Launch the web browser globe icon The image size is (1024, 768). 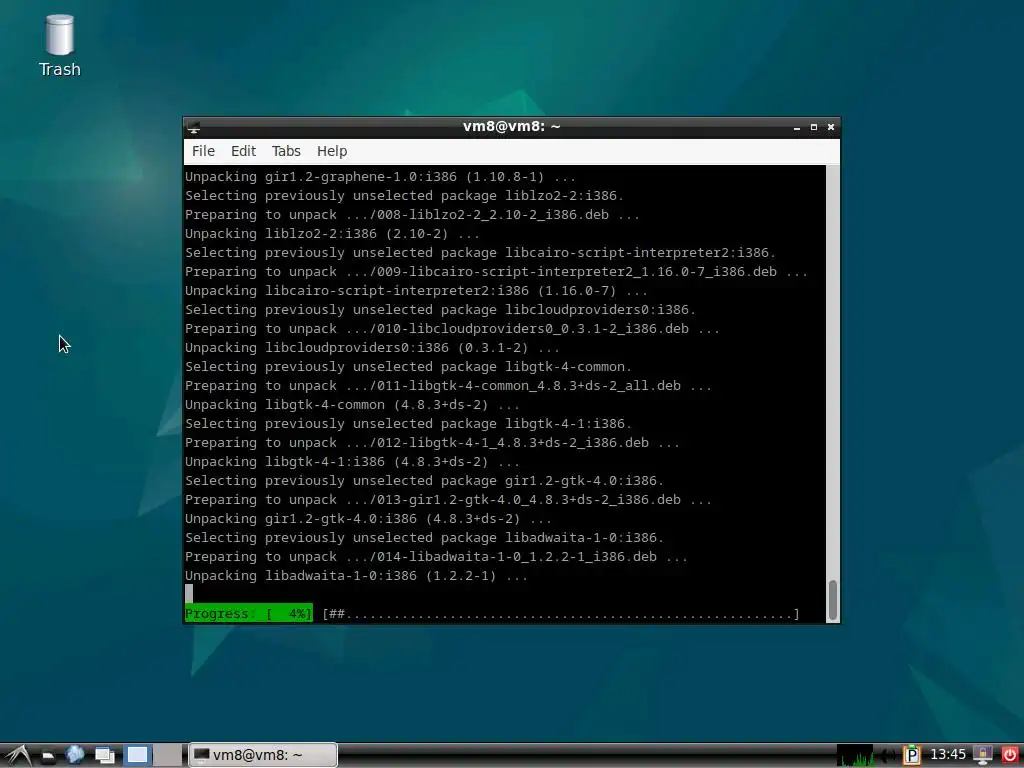[x=74, y=754]
